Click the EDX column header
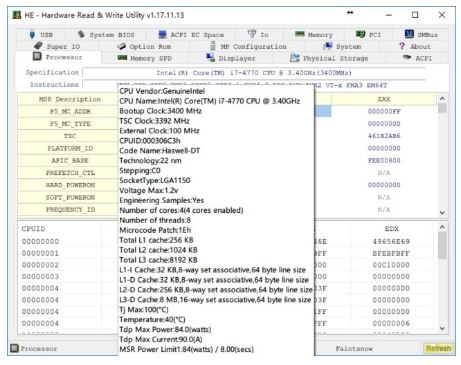The width and height of the screenshot is (461, 365). pyautogui.click(x=391, y=229)
